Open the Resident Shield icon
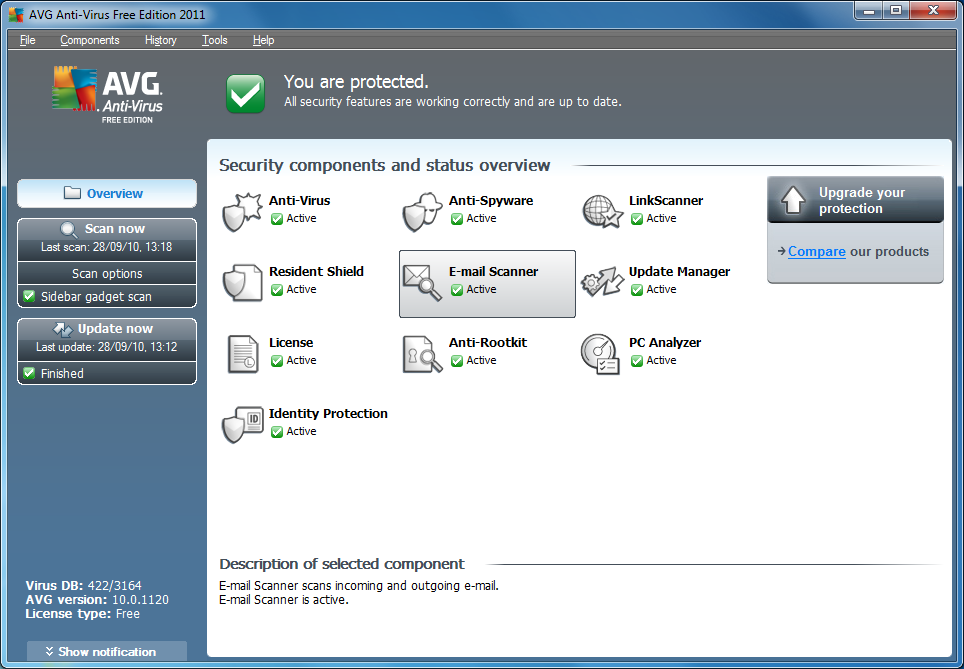 [242, 283]
